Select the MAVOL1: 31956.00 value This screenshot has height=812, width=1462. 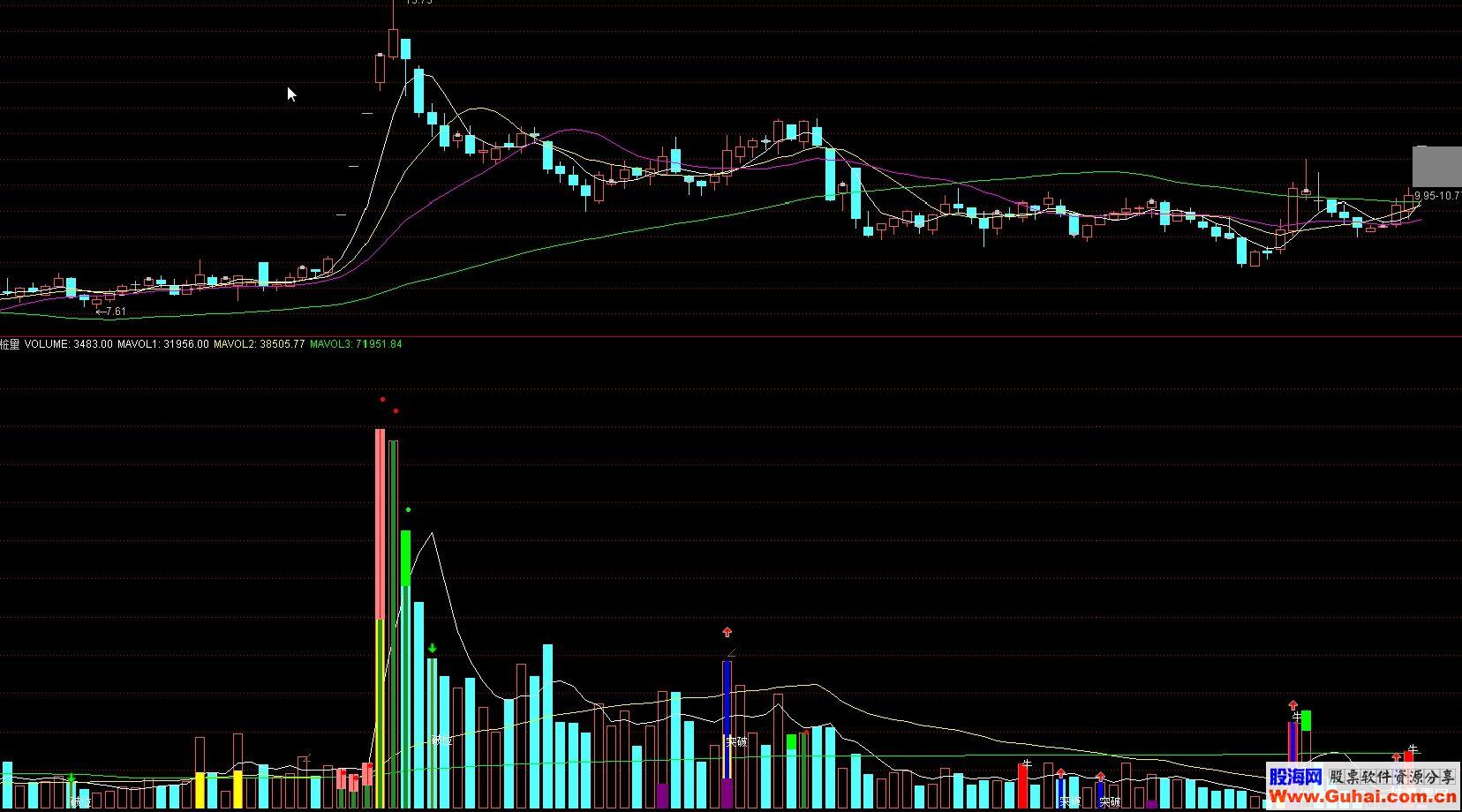(162, 344)
